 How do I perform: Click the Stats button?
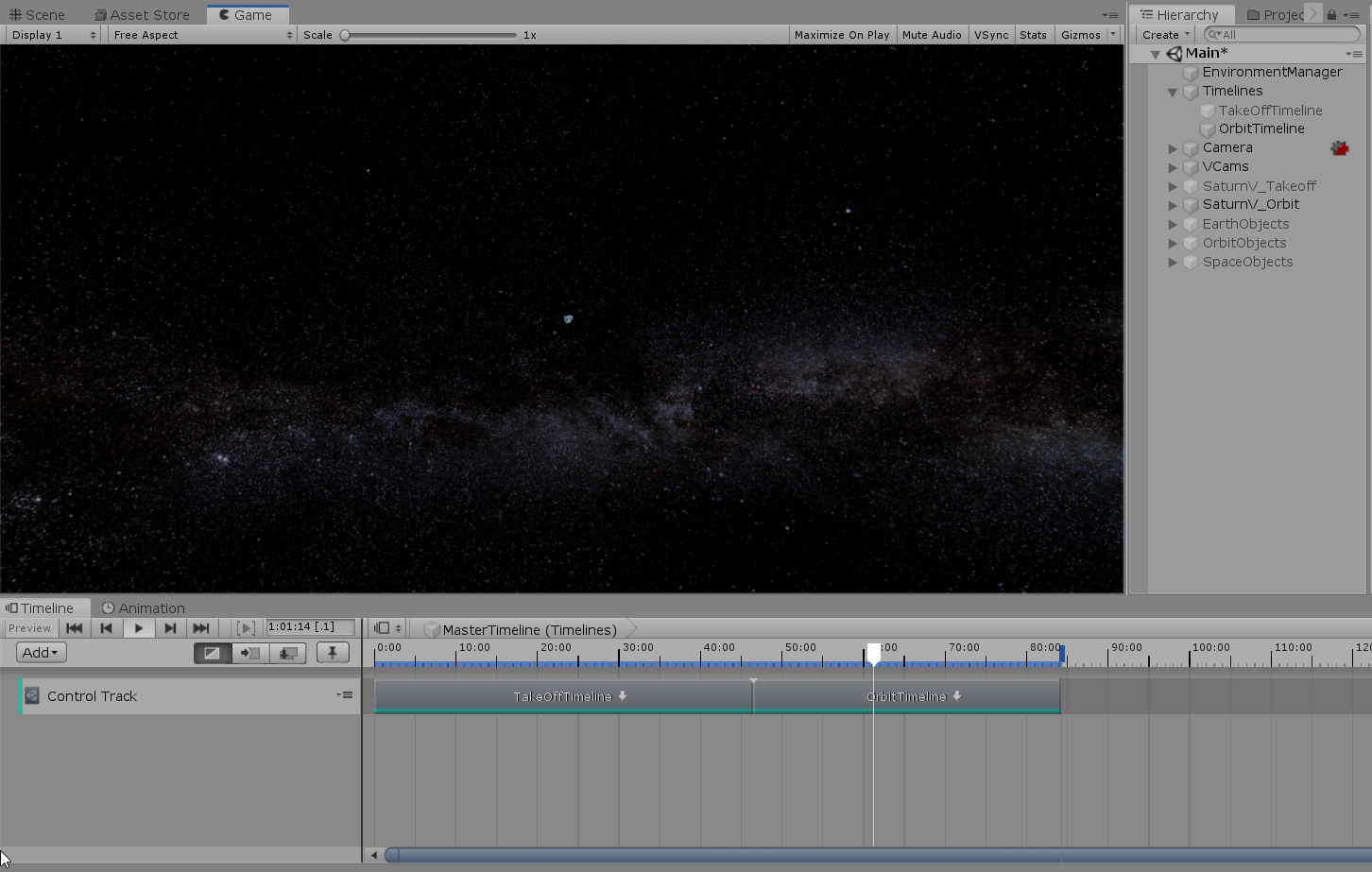[x=1033, y=35]
